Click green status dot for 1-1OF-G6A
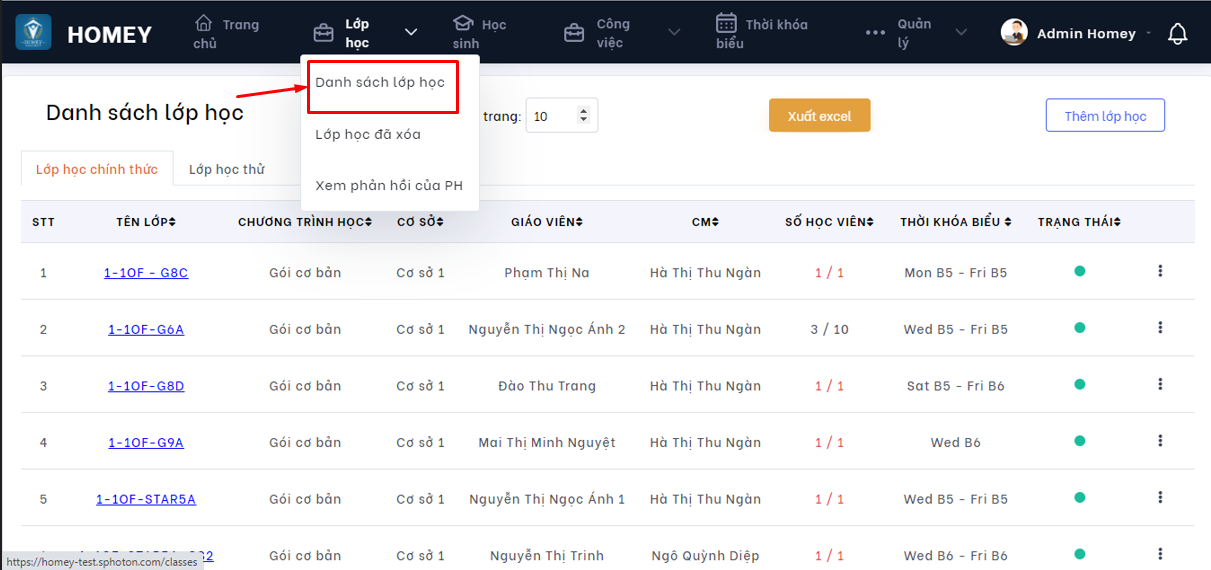1211x570 pixels. [x=1080, y=328]
